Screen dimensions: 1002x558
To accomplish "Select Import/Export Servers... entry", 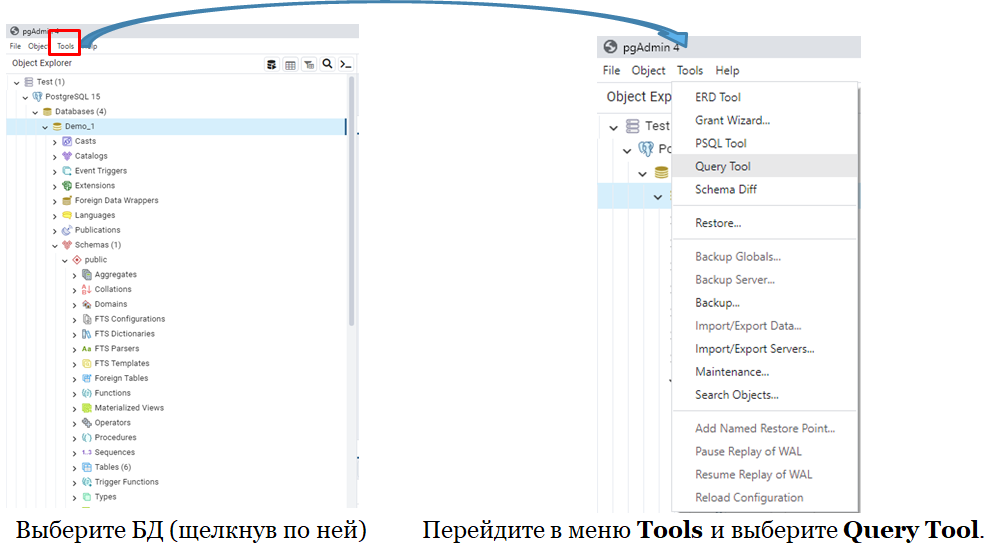I will point(764,348).
